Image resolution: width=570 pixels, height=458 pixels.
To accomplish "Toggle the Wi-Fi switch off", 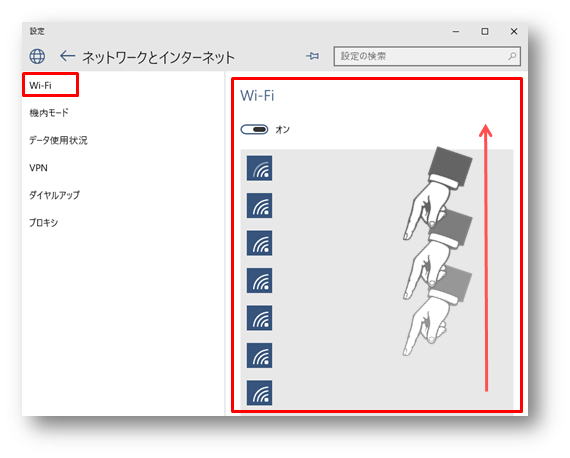I will click(254, 129).
